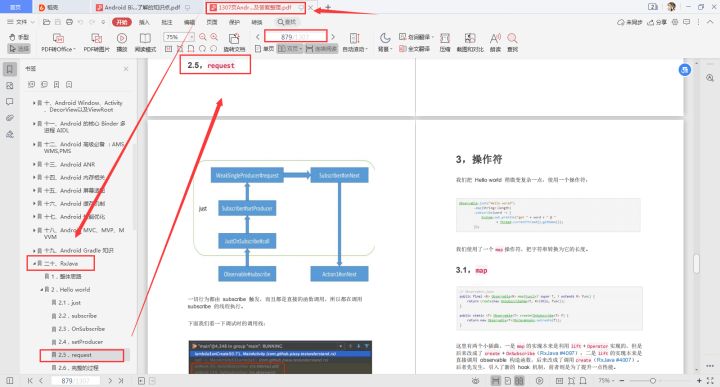Go to previous page arrow in toolbar
720x387 pixels.
tap(258, 37)
